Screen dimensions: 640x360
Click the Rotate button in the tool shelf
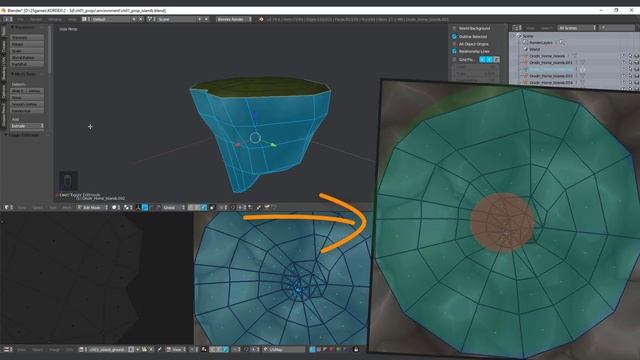pos(27,44)
